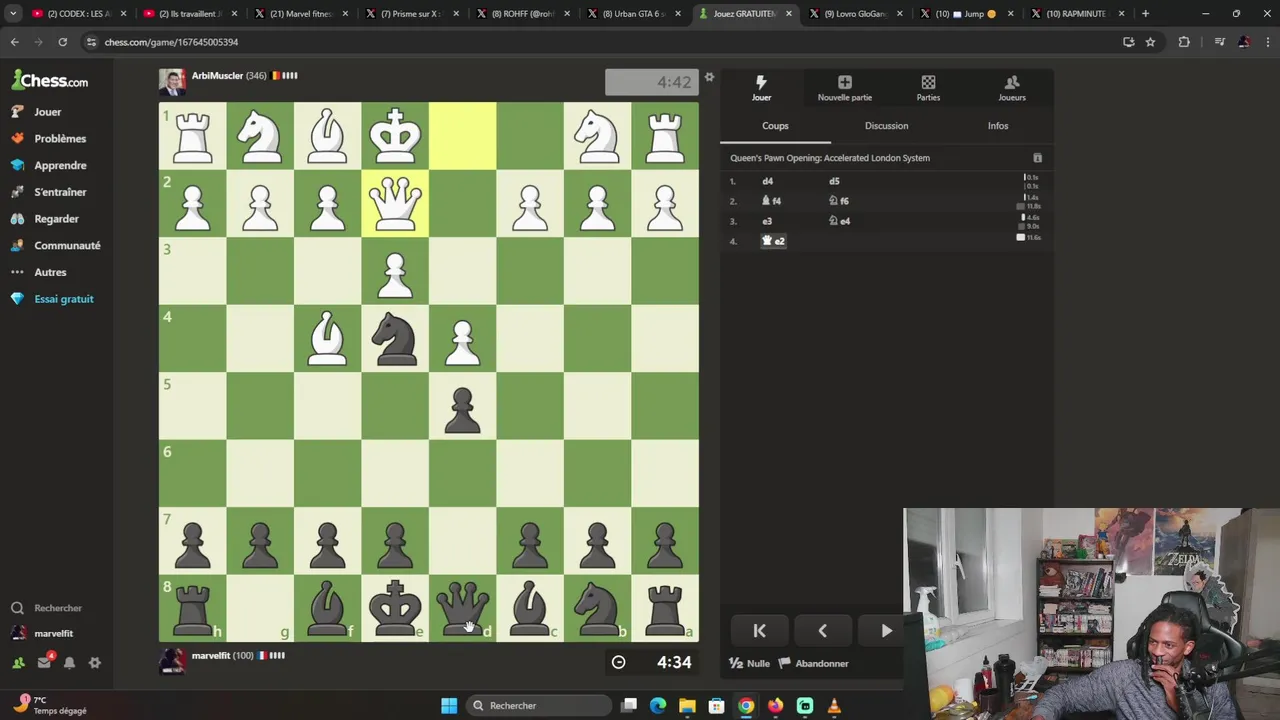
Task: Open Firefox from taskbar
Action: tap(775, 706)
